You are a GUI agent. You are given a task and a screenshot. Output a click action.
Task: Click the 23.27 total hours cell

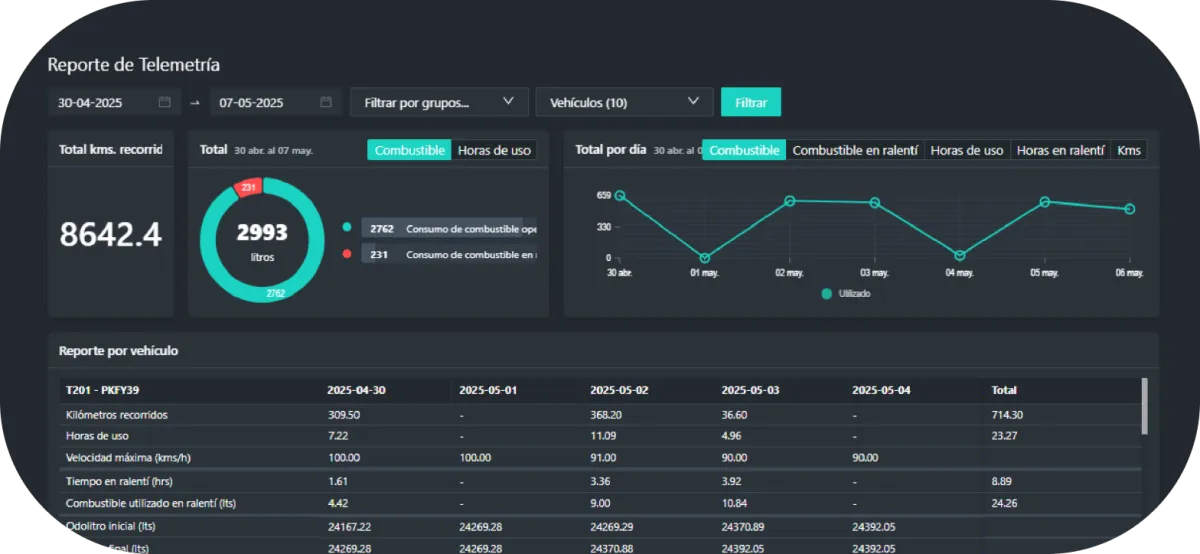1004,436
